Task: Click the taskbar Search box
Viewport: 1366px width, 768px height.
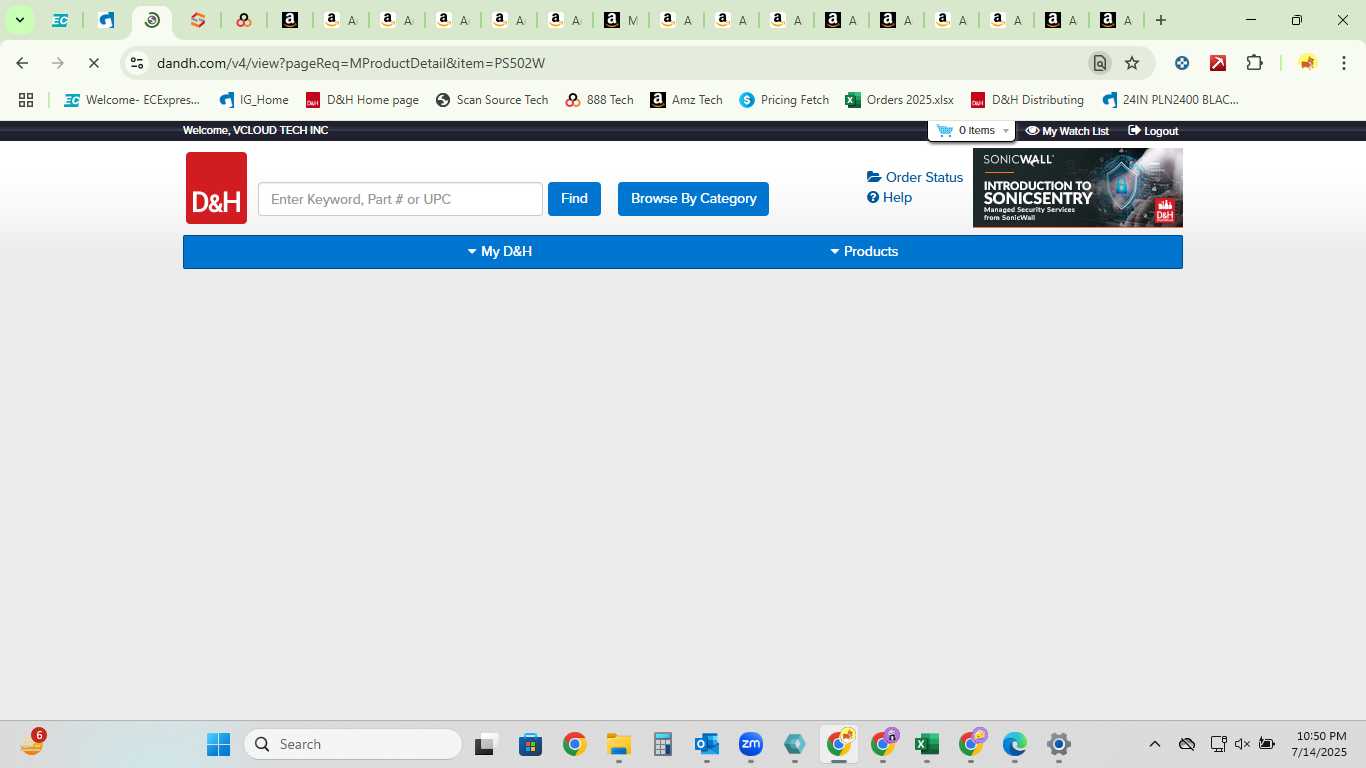Action: [x=352, y=744]
